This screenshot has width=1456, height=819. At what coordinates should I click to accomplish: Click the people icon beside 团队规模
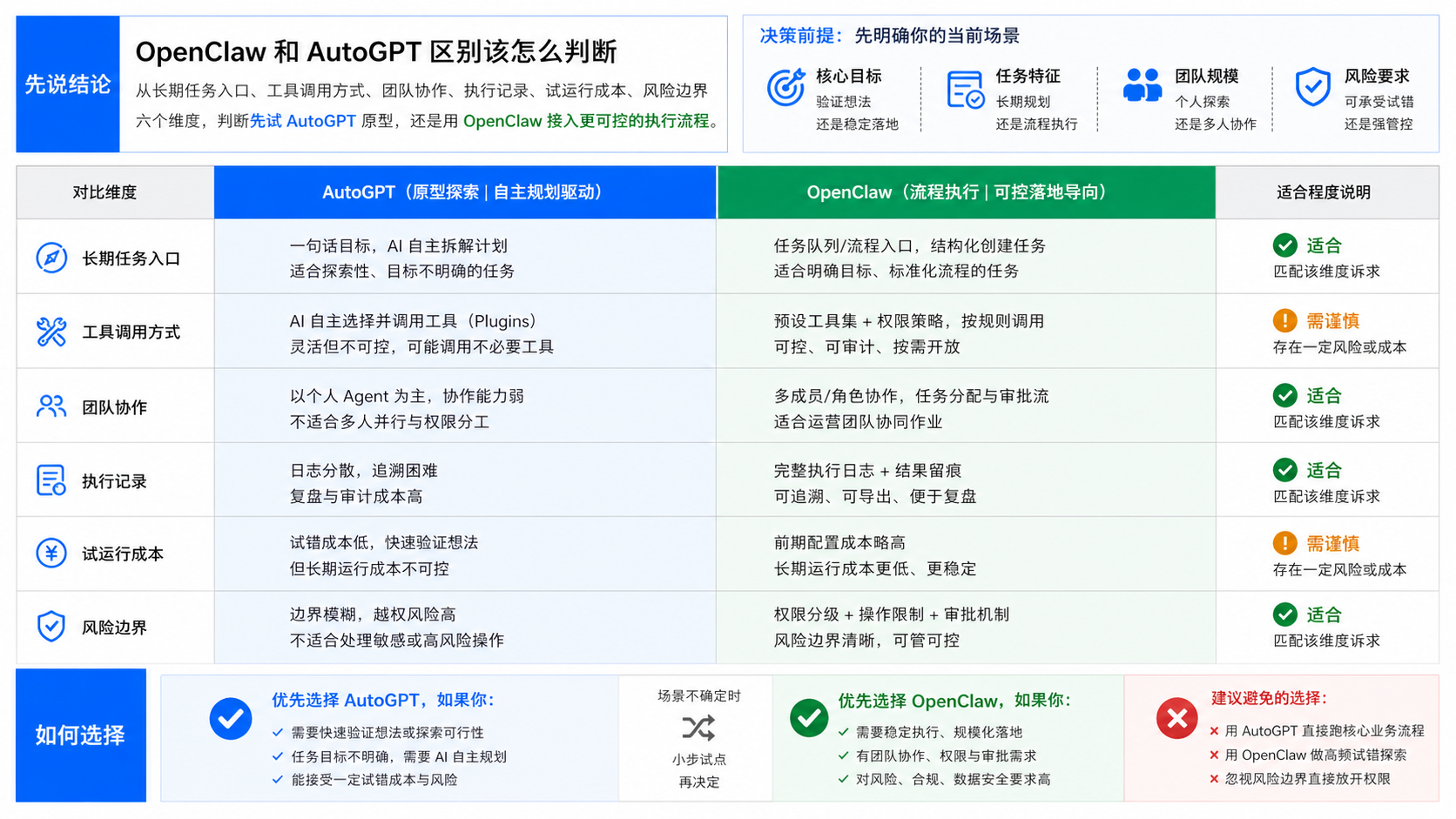1143,85
